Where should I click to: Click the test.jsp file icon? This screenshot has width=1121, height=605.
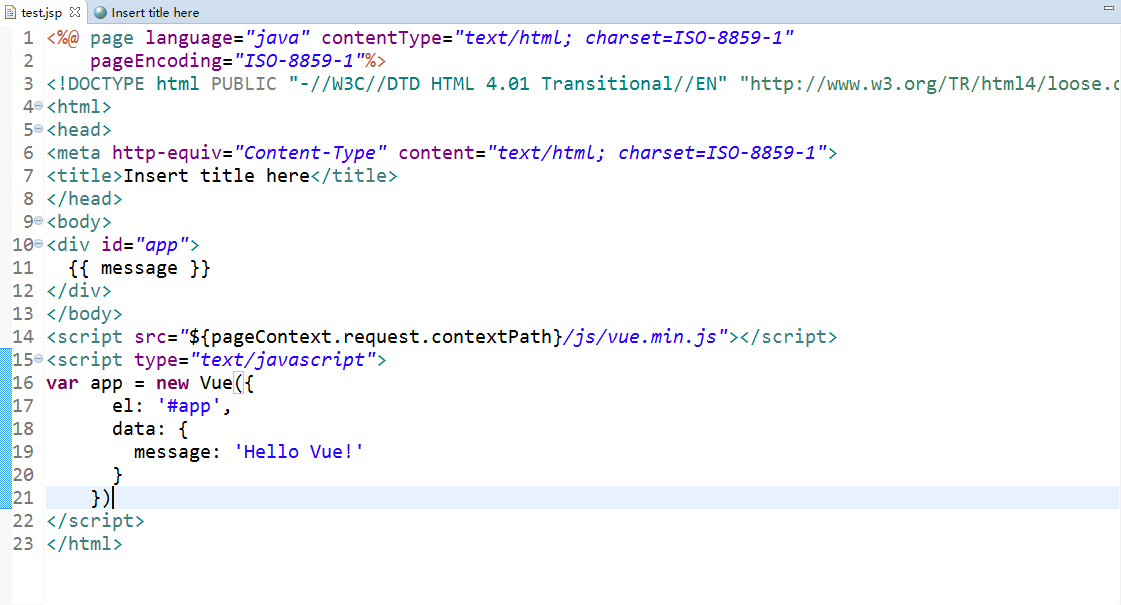pyautogui.click(x=11, y=12)
